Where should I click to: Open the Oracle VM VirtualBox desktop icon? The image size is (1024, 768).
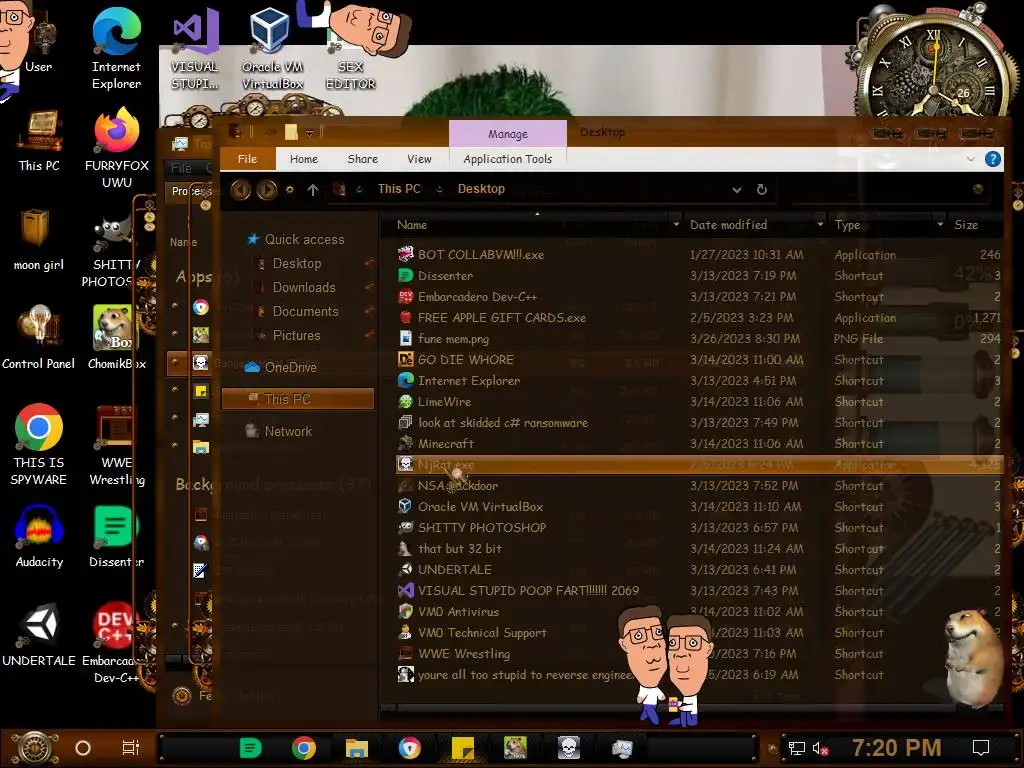(272, 49)
